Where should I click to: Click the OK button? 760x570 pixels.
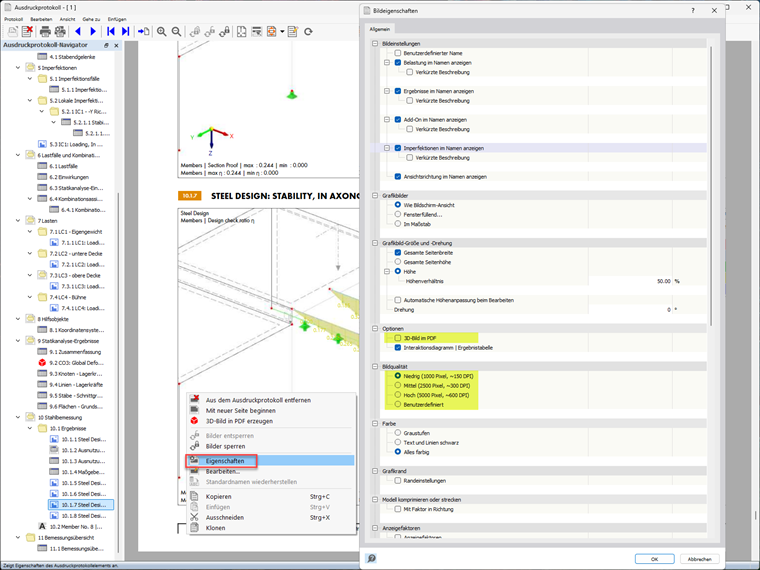point(654,559)
